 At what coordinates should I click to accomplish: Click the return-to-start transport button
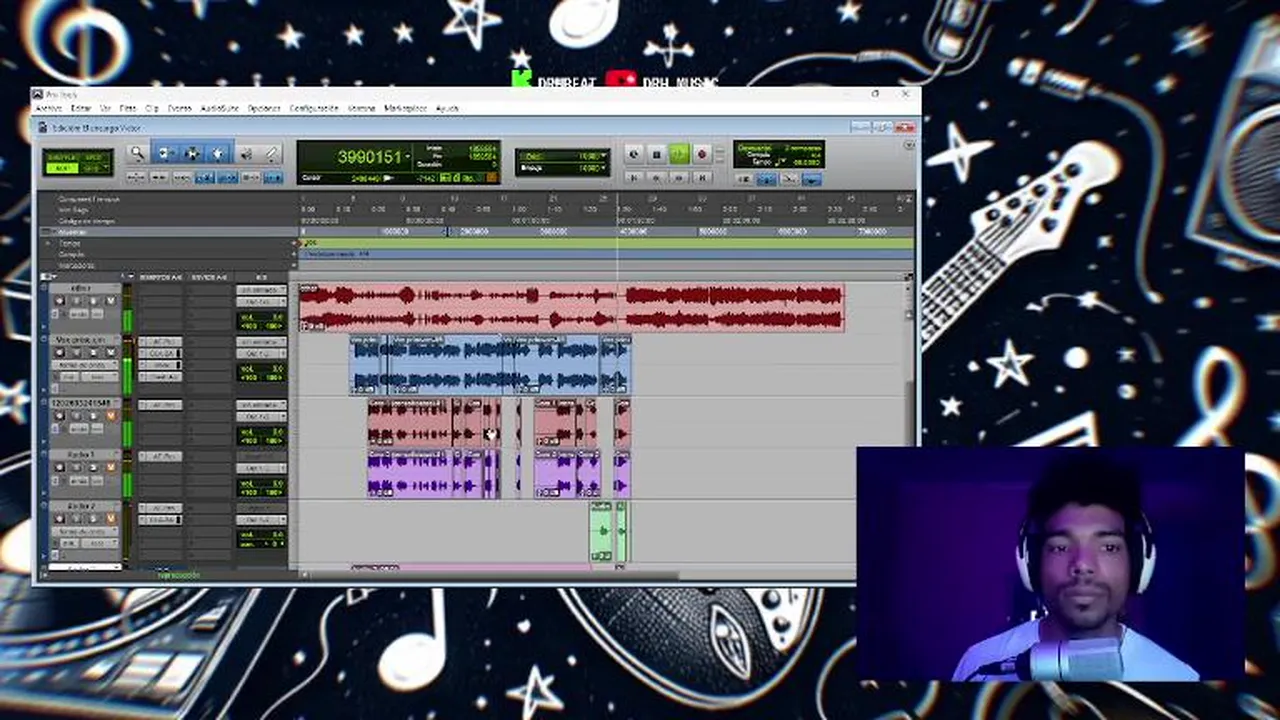tap(634, 177)
